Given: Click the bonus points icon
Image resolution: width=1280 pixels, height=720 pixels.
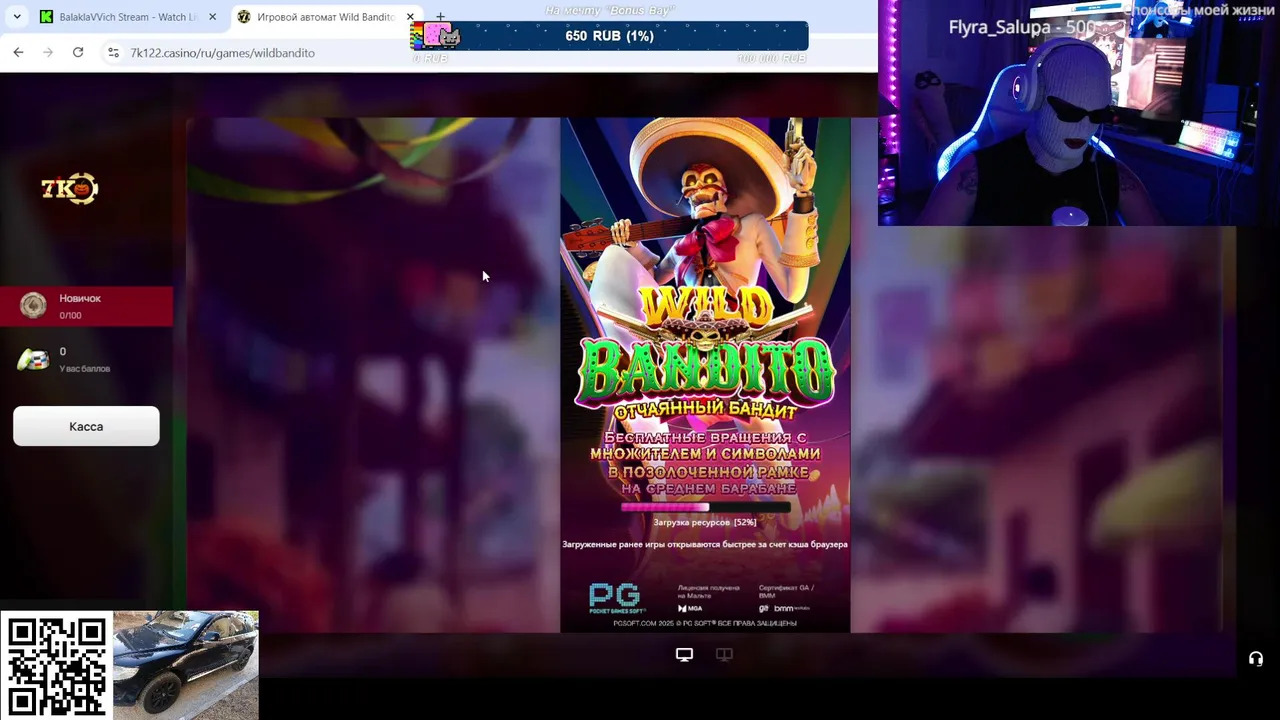Looking at the screenshot, I should coord(33,360).
